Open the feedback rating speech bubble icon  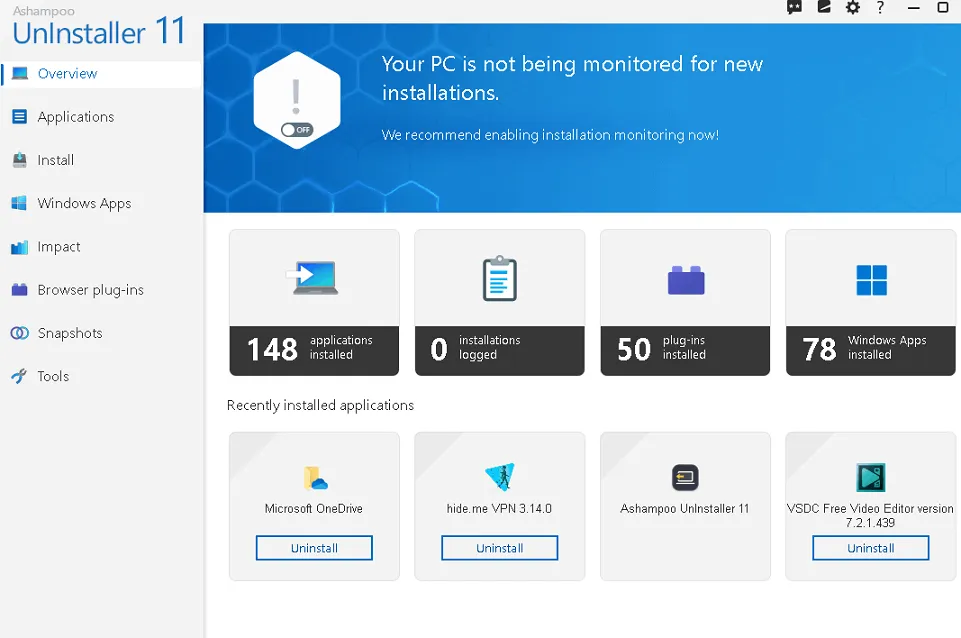[794, 8]
